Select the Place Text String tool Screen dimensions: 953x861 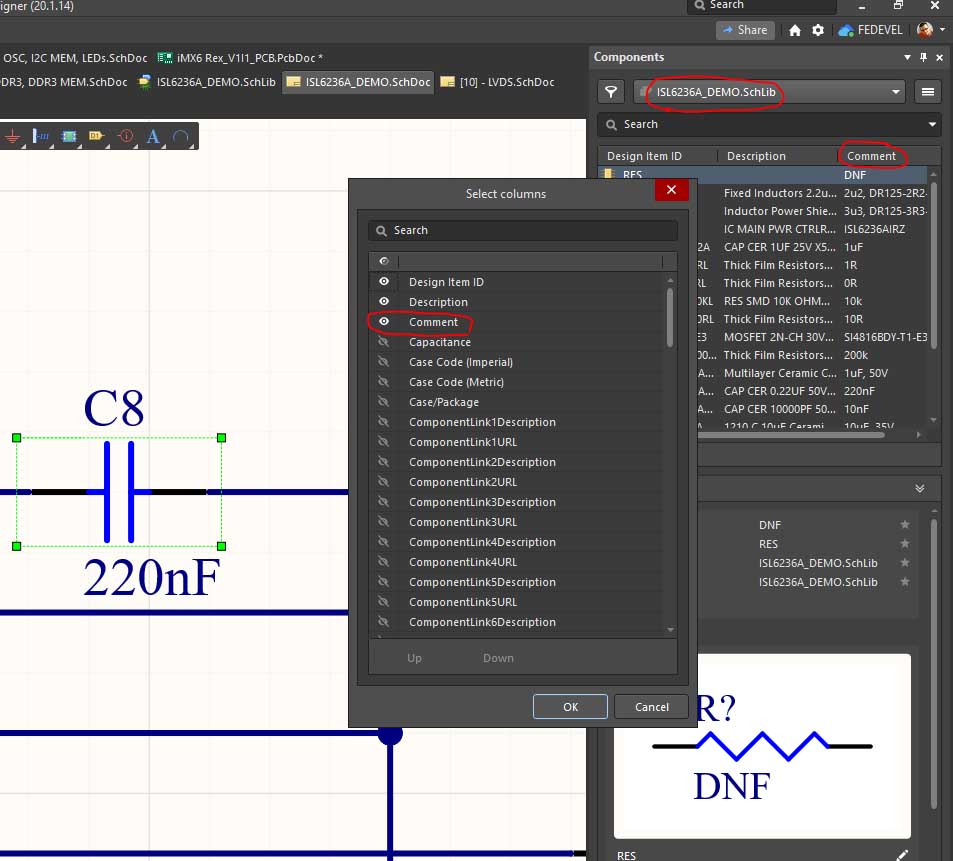pyautogui.click(x=153, y=136)
